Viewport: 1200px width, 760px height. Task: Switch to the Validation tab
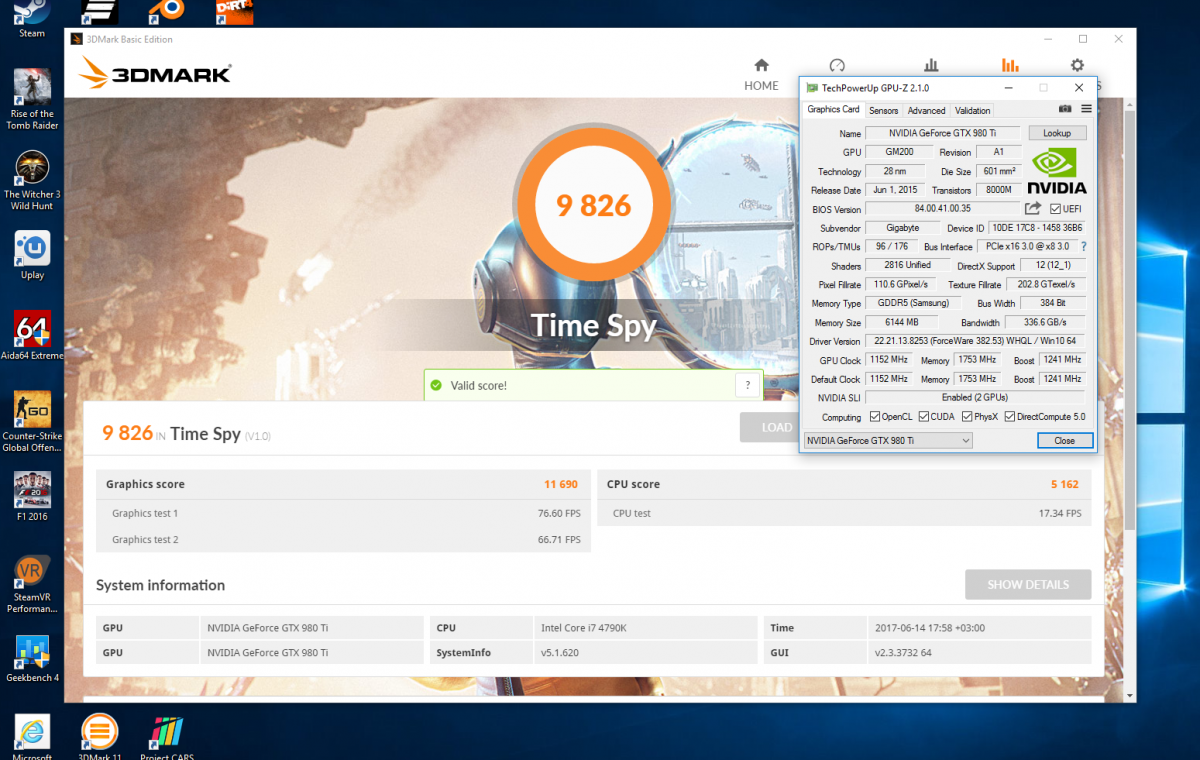972,111
